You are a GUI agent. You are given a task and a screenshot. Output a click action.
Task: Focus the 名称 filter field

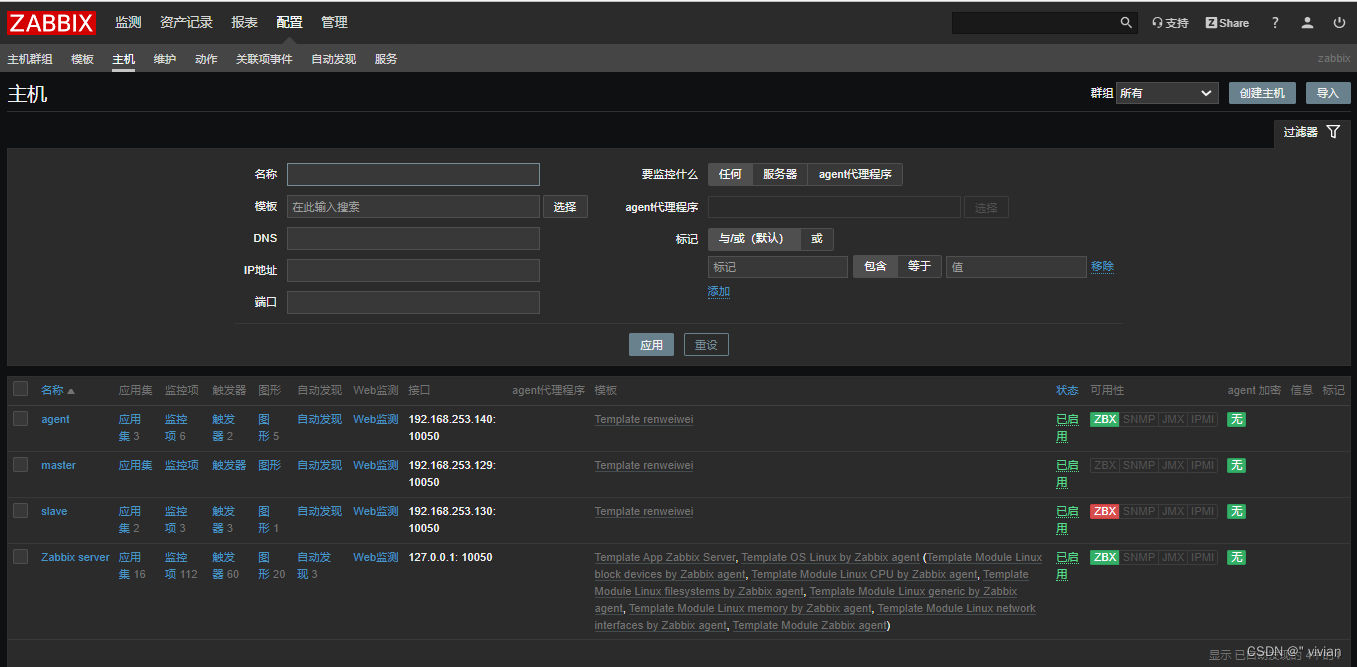413,175
